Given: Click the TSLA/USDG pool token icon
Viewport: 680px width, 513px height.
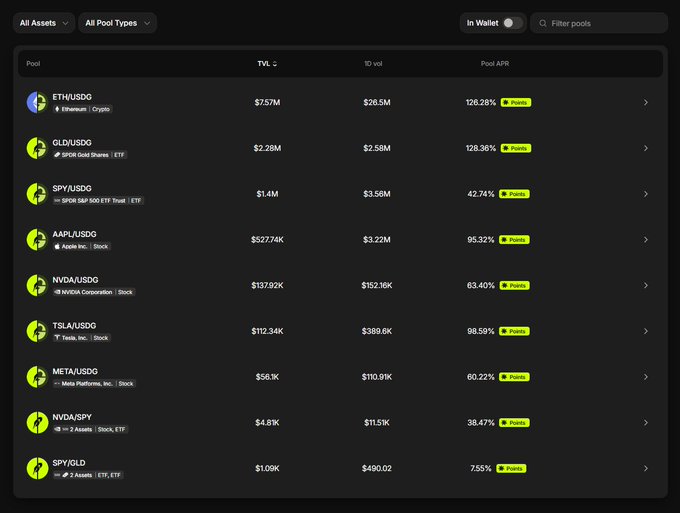Looking at the screenshot, I should coord(37,331).
